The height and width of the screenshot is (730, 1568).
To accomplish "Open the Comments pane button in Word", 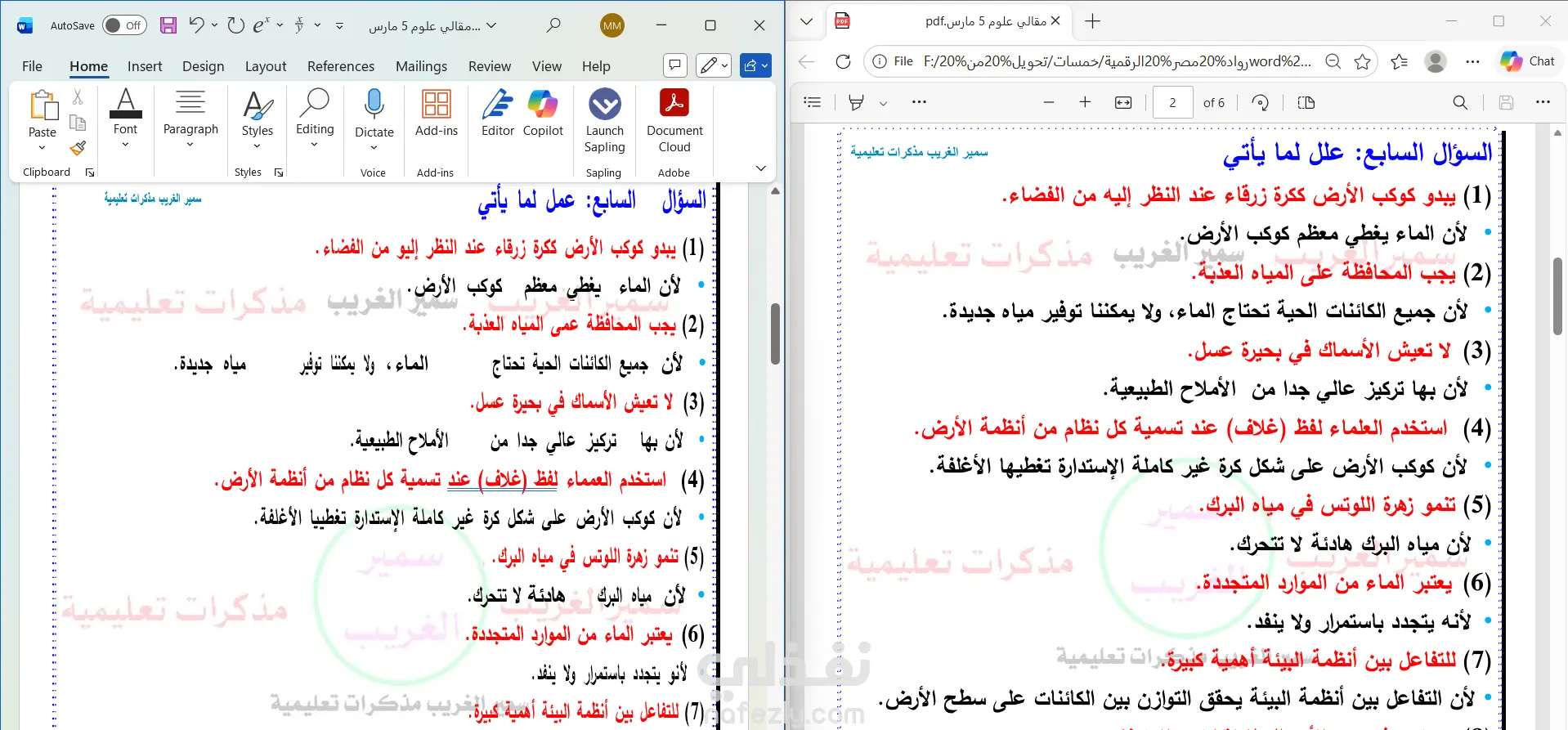I will click(674, 65).
